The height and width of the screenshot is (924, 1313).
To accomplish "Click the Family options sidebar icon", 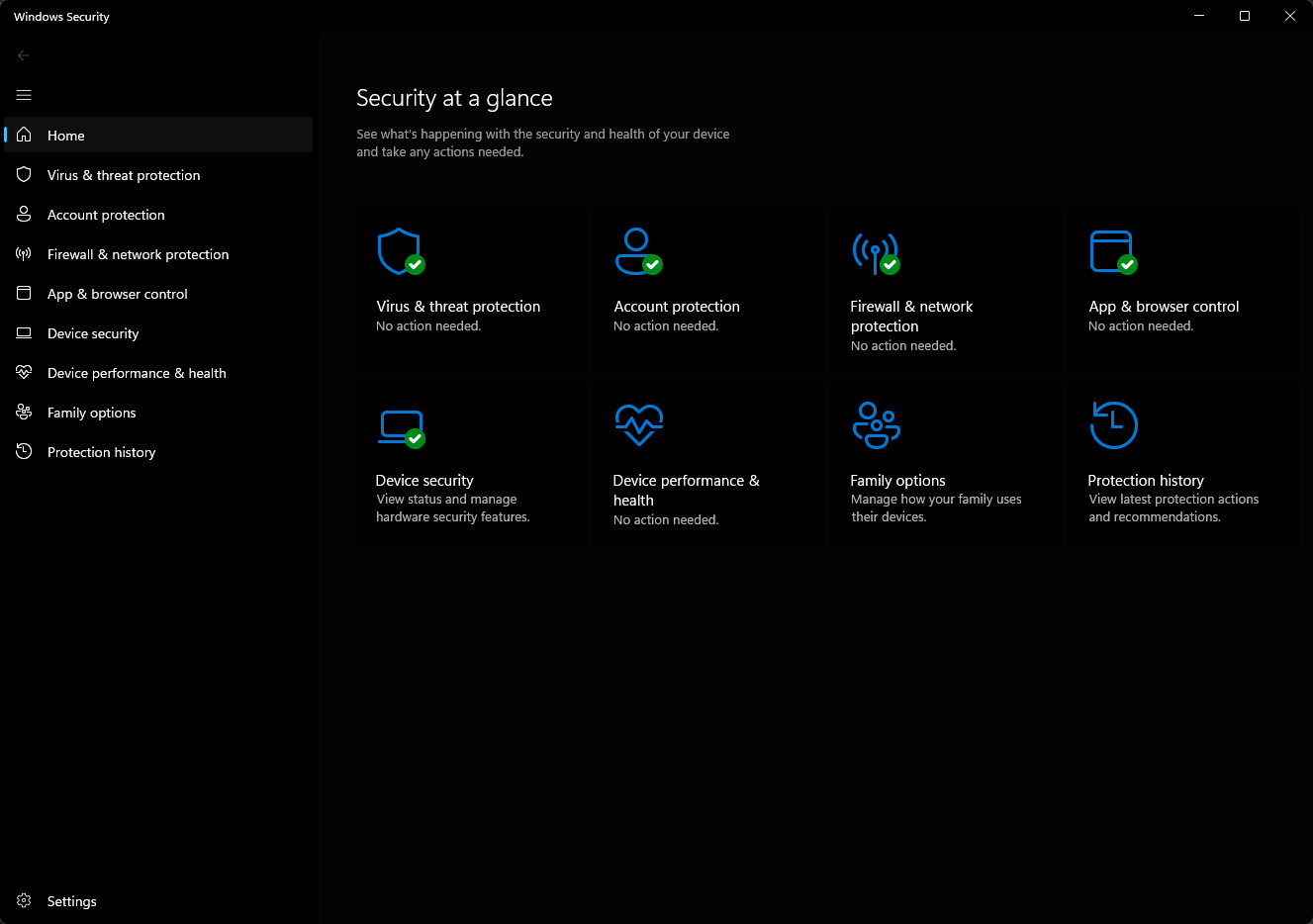I will pos(23,412).
